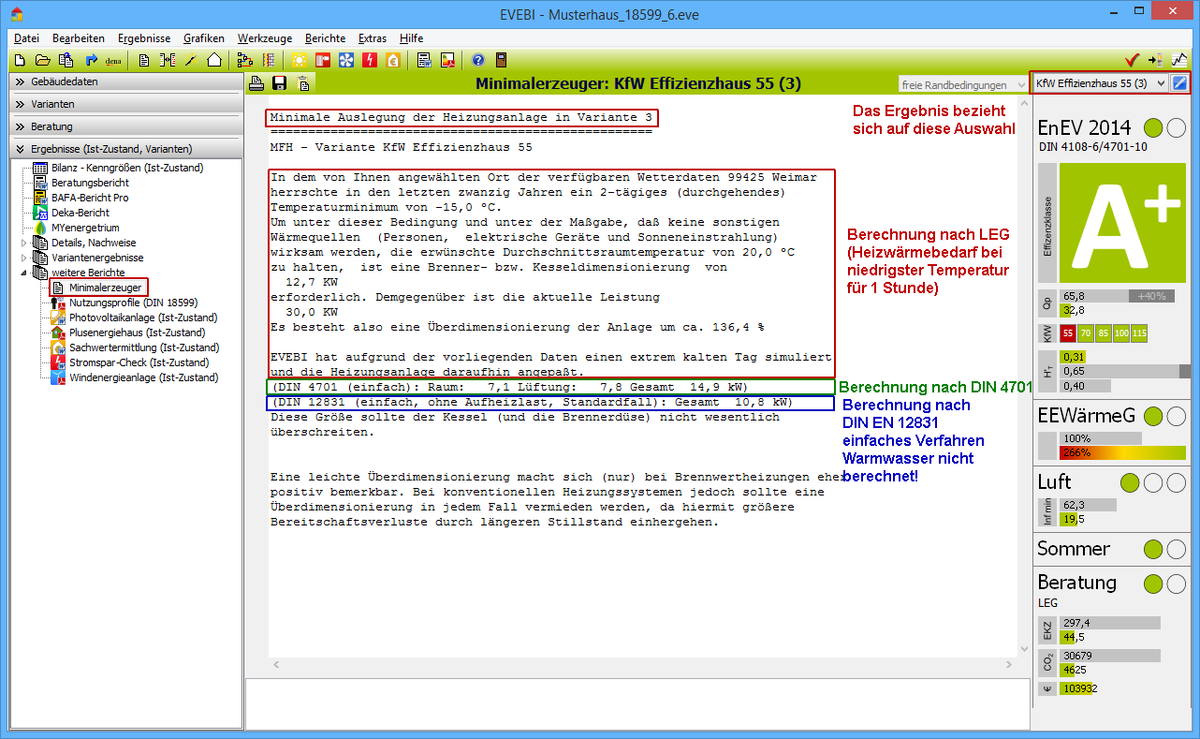Collapse the weitere Berichte tree node
This screenshot has width=1200, height=739.
24,273
